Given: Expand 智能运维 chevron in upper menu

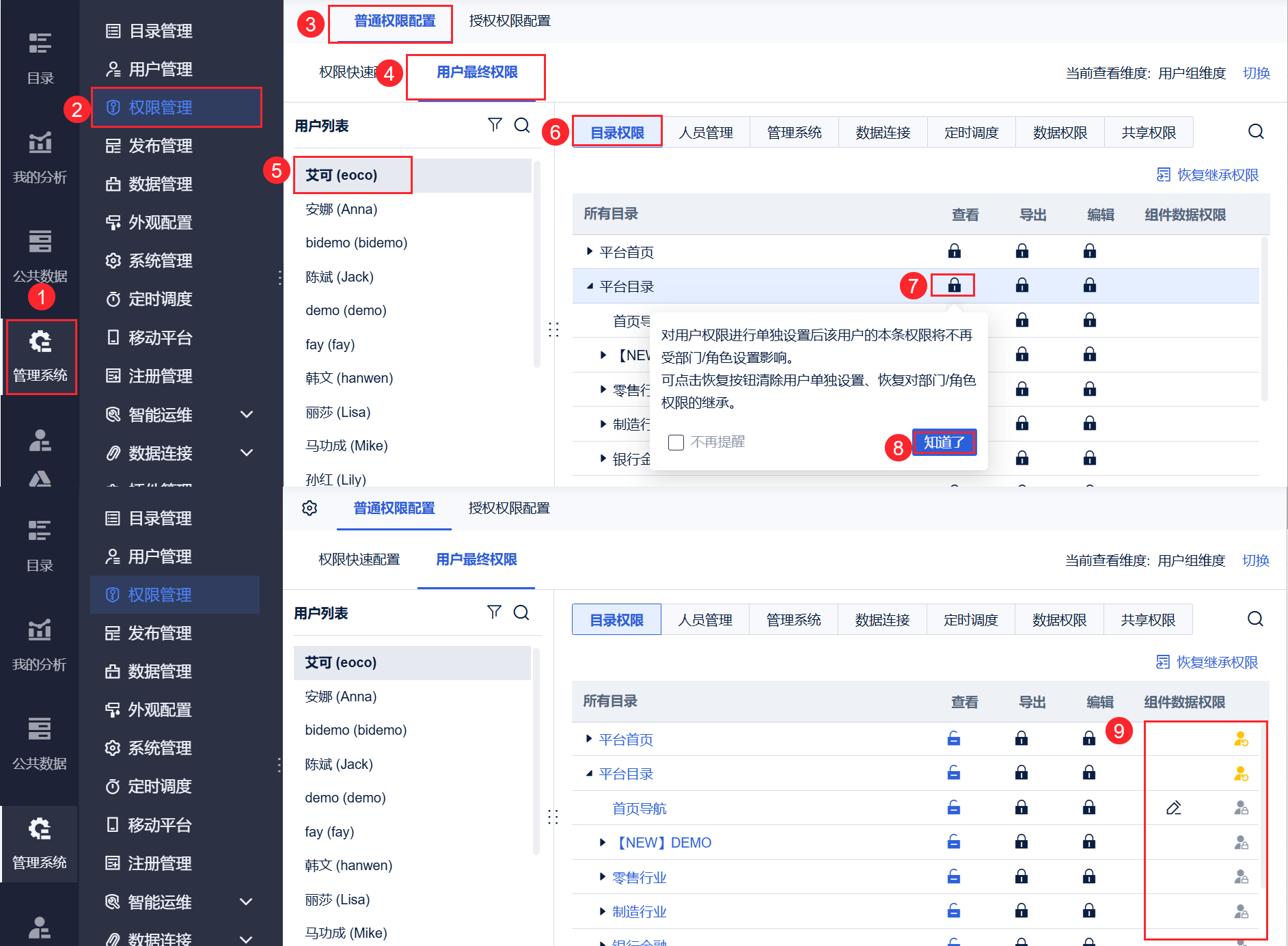Looking at the screenshot, I should (x=247, y=414).
